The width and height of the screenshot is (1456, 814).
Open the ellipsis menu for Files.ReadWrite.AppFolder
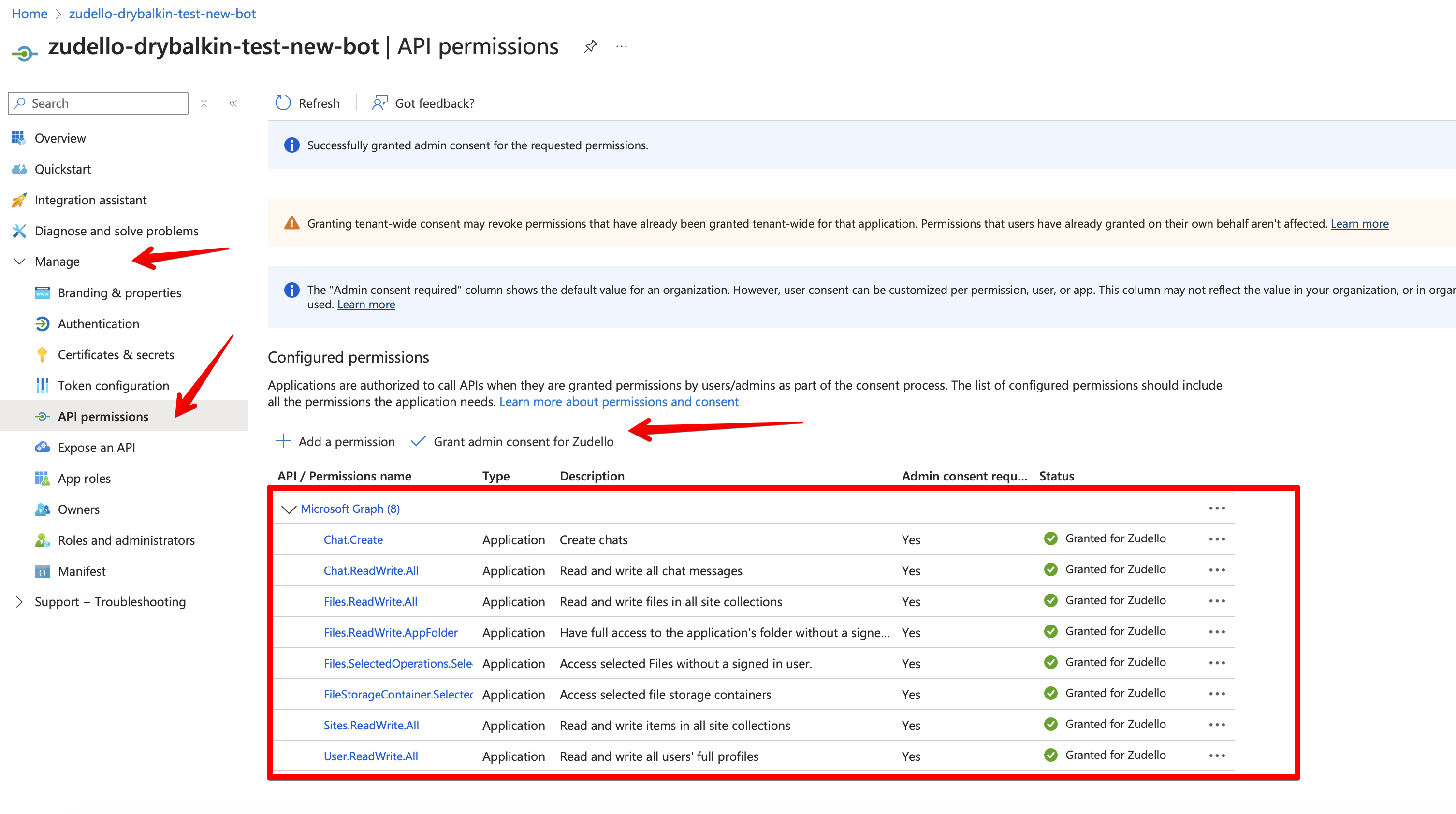[1217, 632]
